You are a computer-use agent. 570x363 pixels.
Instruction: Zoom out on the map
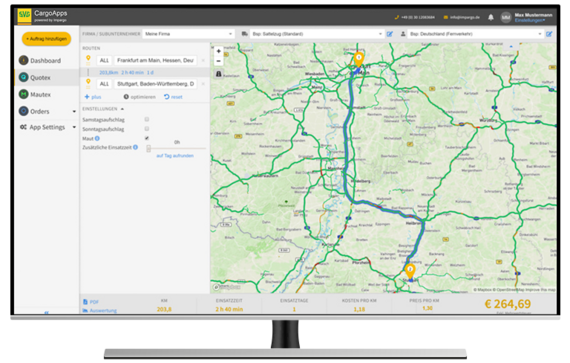tap(218, 61)
